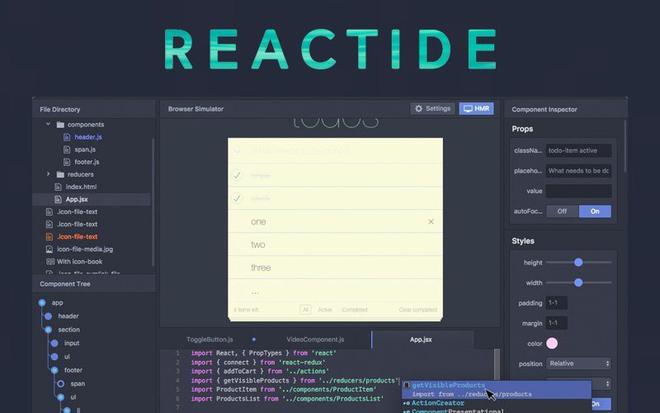Collapse the components folder chevron
This screenshot has width=660, height=413.
48,124
